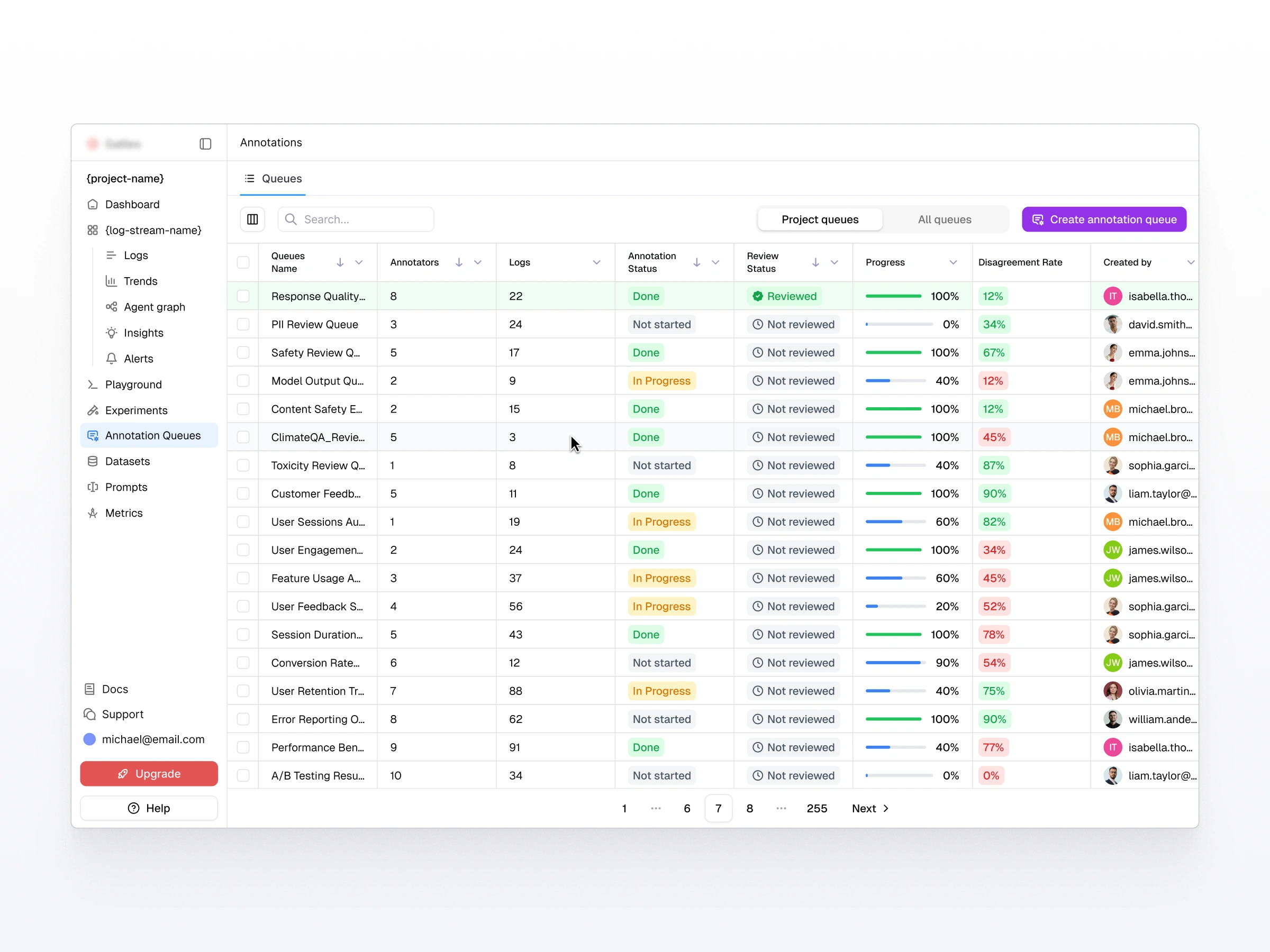Viewport: 1270px width, 952px height.
Task: Open Review Status column chevron menu
Action: point(833,262)
